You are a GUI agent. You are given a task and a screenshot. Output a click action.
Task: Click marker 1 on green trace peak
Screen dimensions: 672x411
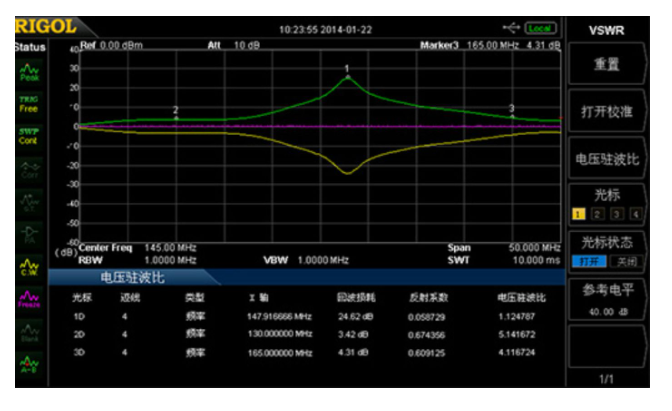click(x=348, y=77)
